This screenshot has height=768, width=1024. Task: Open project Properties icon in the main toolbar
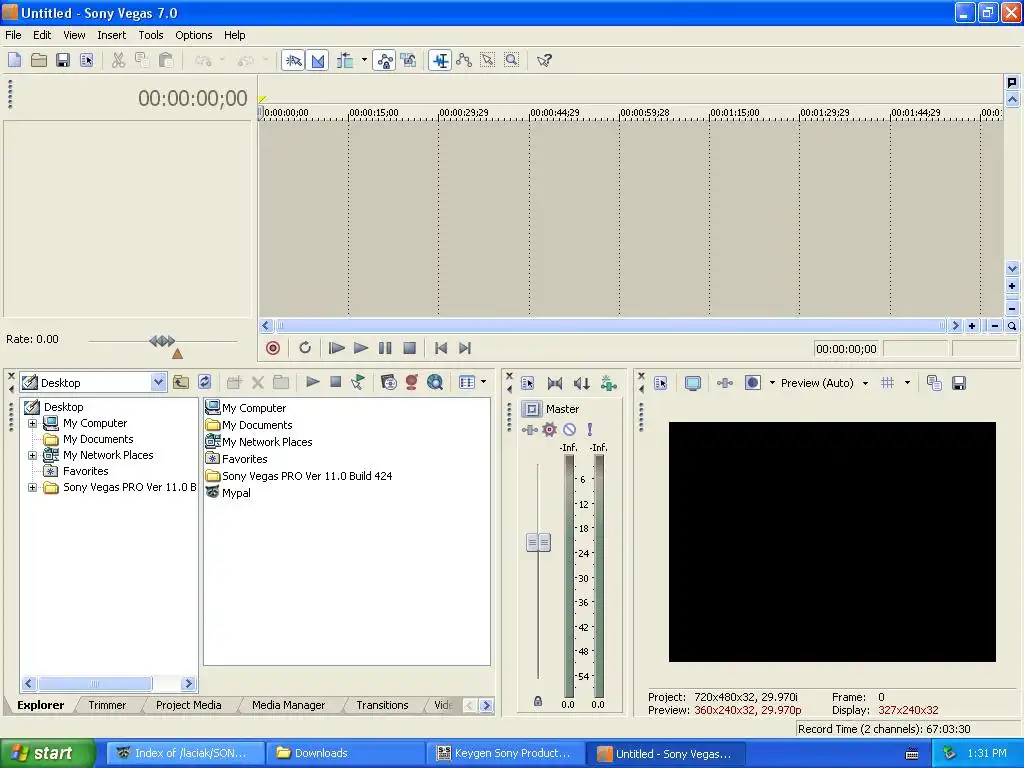tap(87, 61)
